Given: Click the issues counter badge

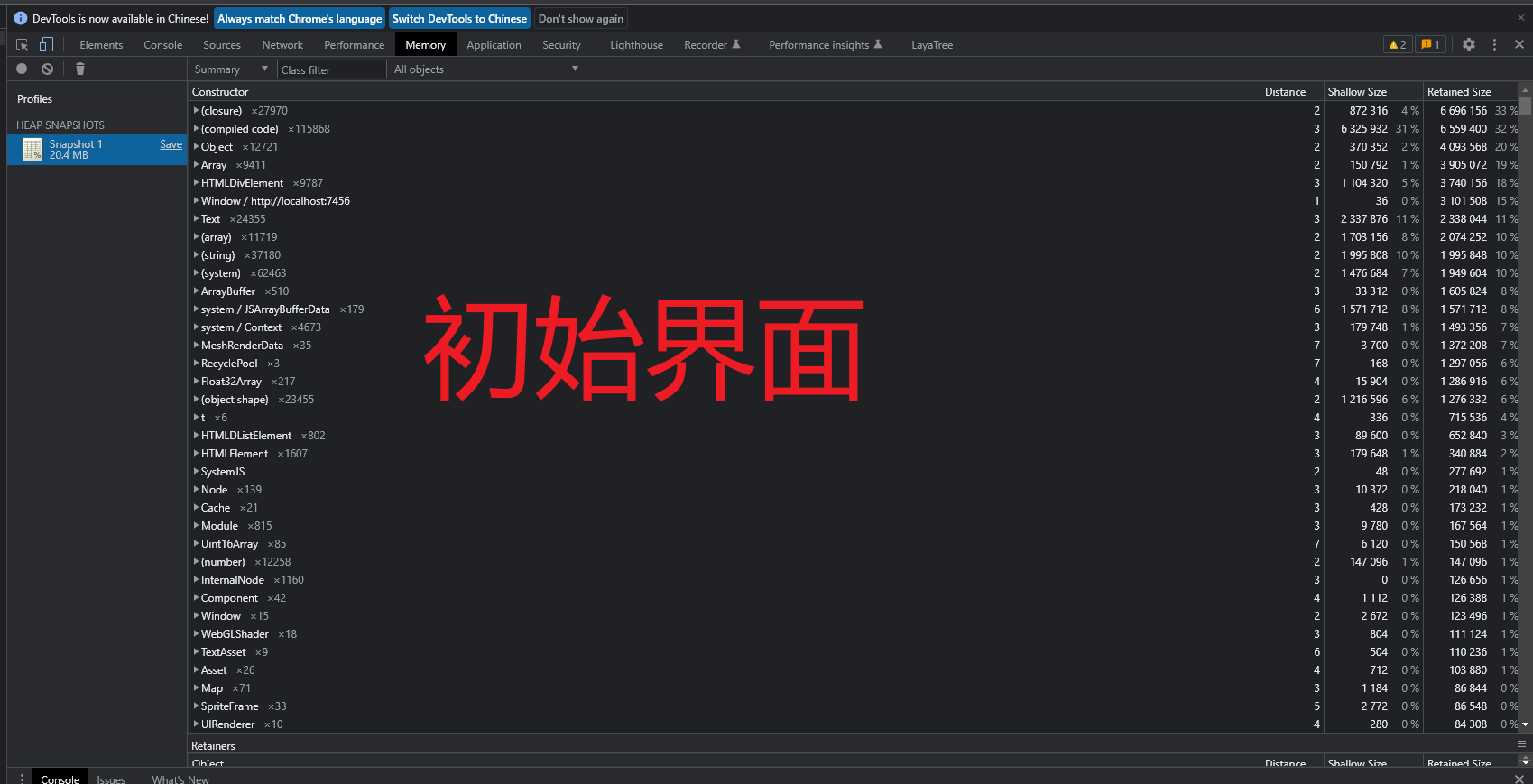Looking at the screenshot, I should tap(1430, 44).
